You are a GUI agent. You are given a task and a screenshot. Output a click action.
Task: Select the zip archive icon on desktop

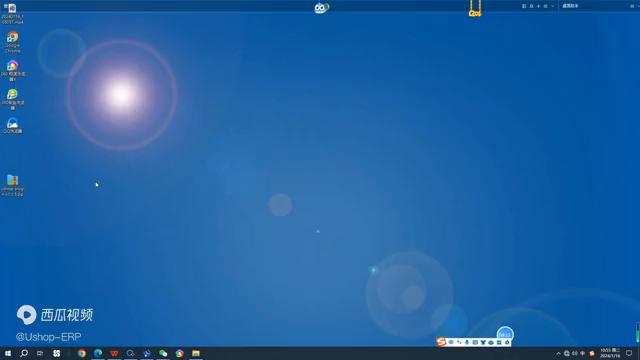[12, 185]
